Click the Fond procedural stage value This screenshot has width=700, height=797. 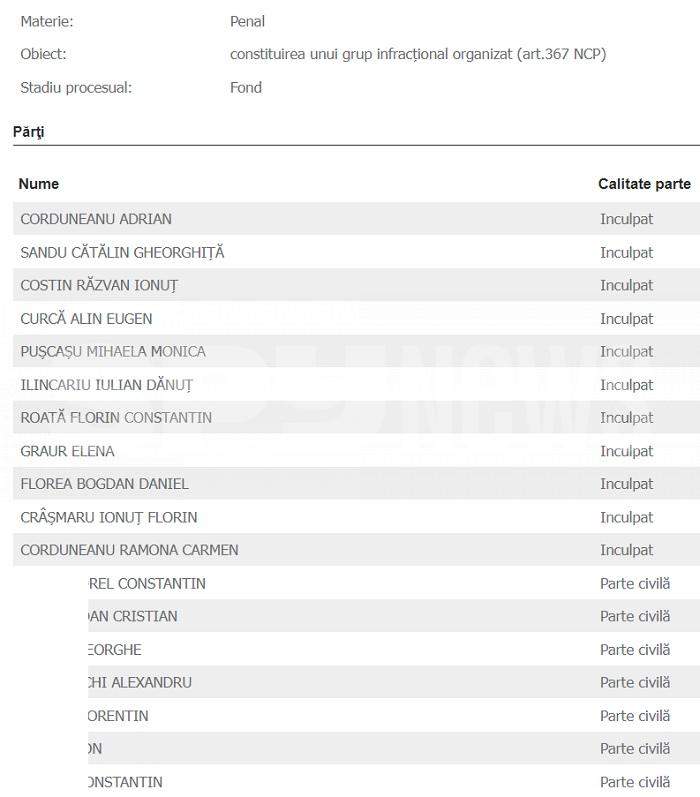[x=246, y=87]
